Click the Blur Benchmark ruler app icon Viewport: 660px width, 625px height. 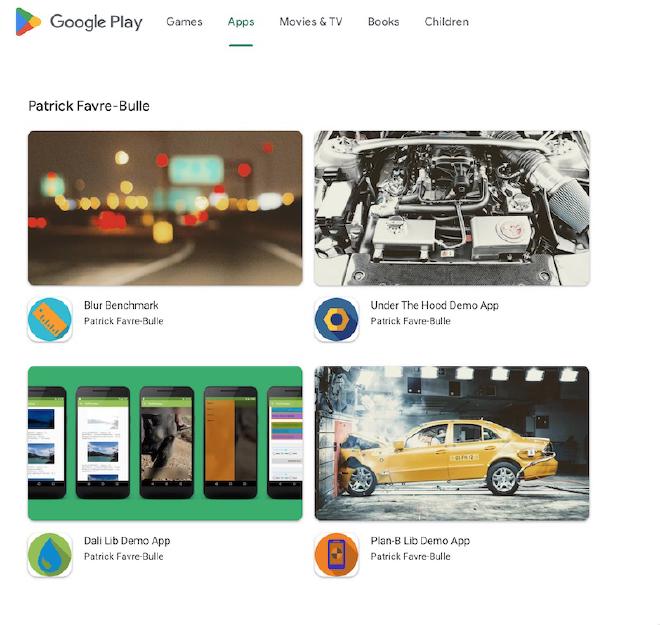click(x=50, y=320)
